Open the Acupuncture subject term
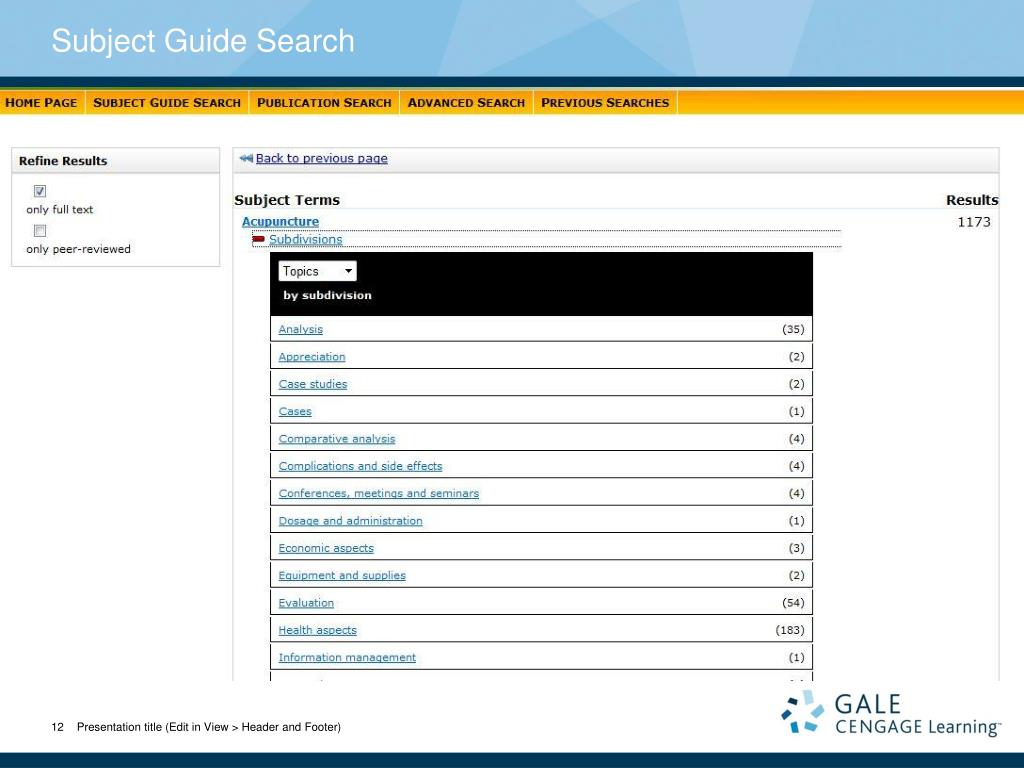The image size is (1024, 768). point(280,221)
